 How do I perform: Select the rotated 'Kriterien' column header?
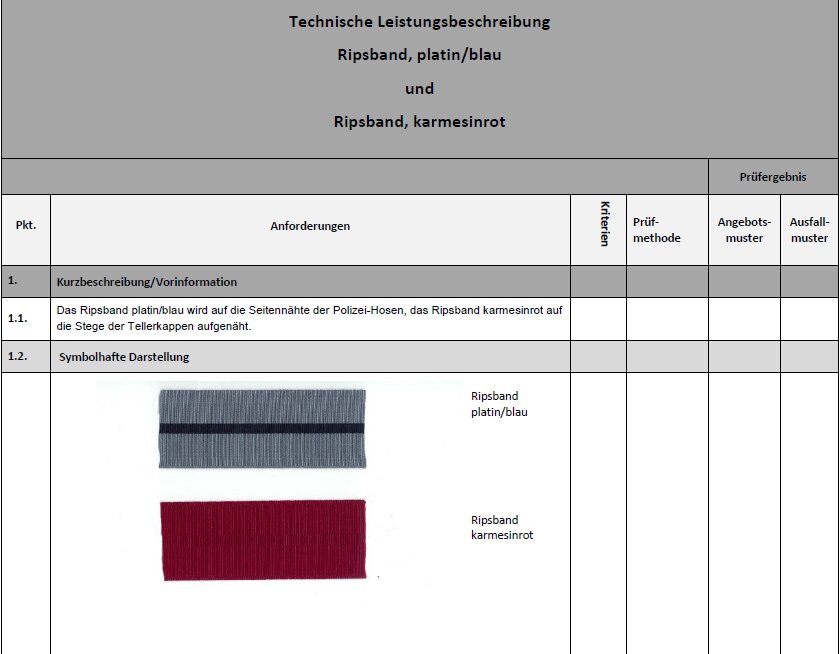(x=605, y=225)
